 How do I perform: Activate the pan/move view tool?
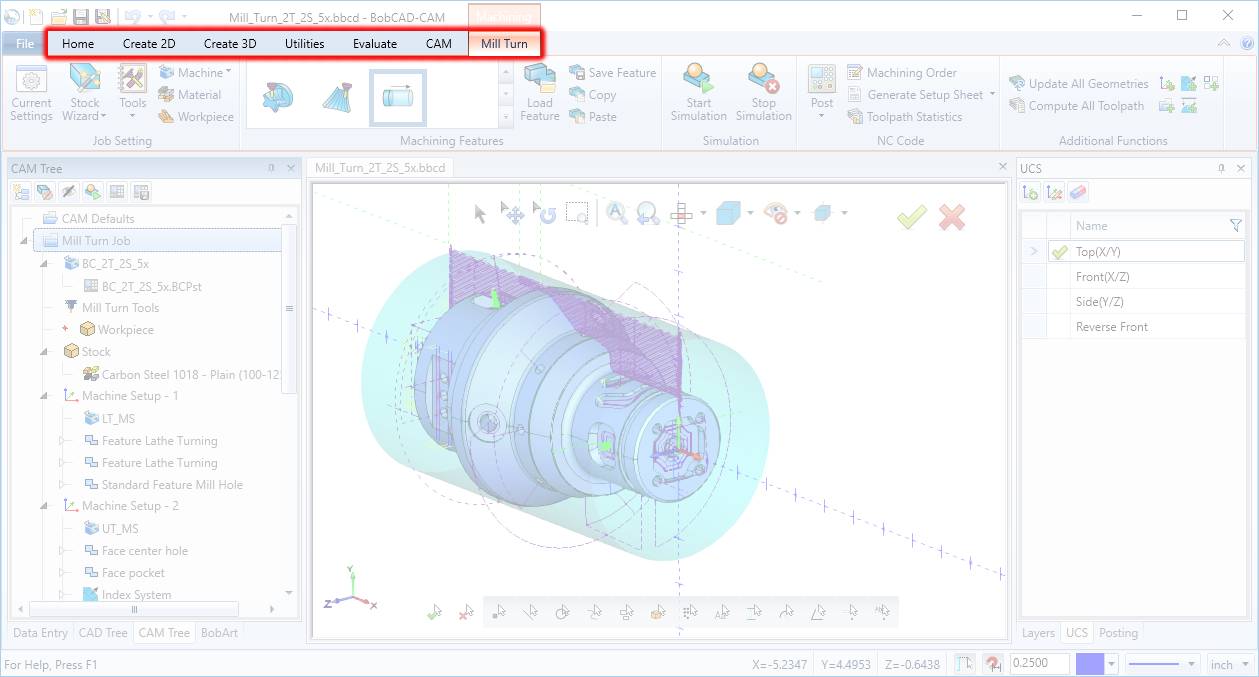coord(513,213)
